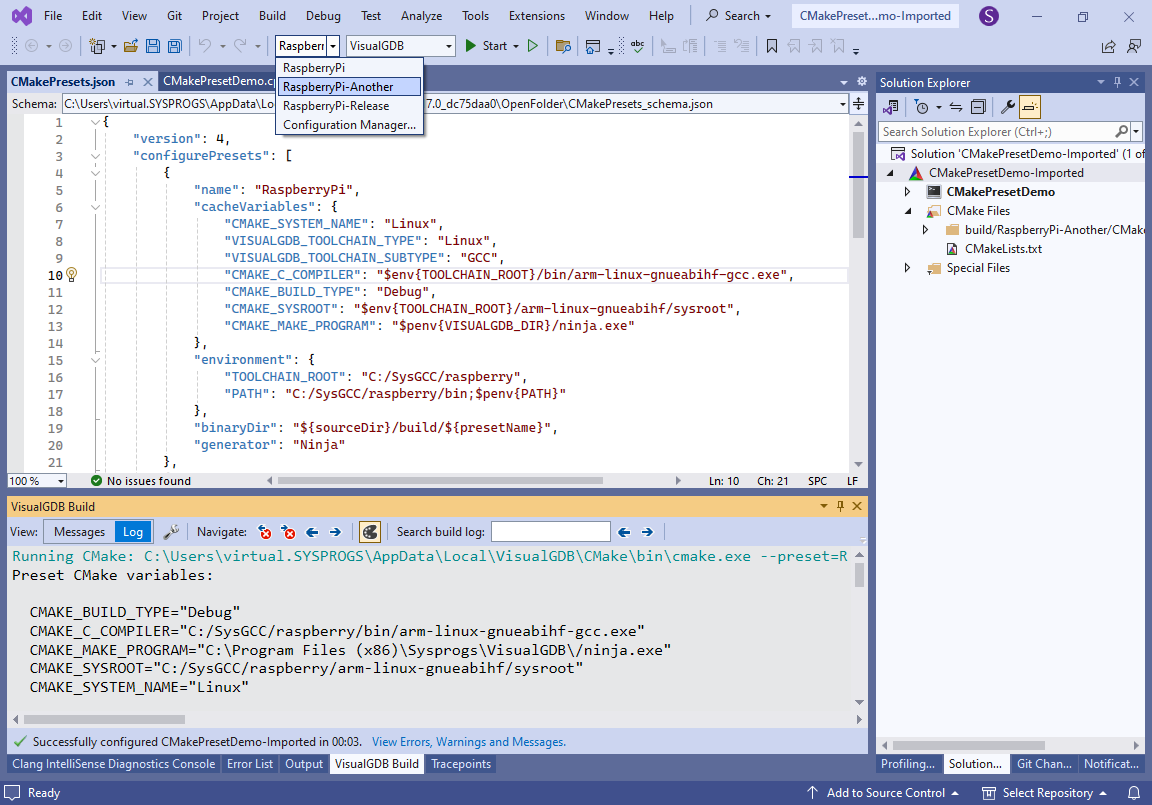
Task: Click the Save All toolbar icon
Action: [175, 46]
